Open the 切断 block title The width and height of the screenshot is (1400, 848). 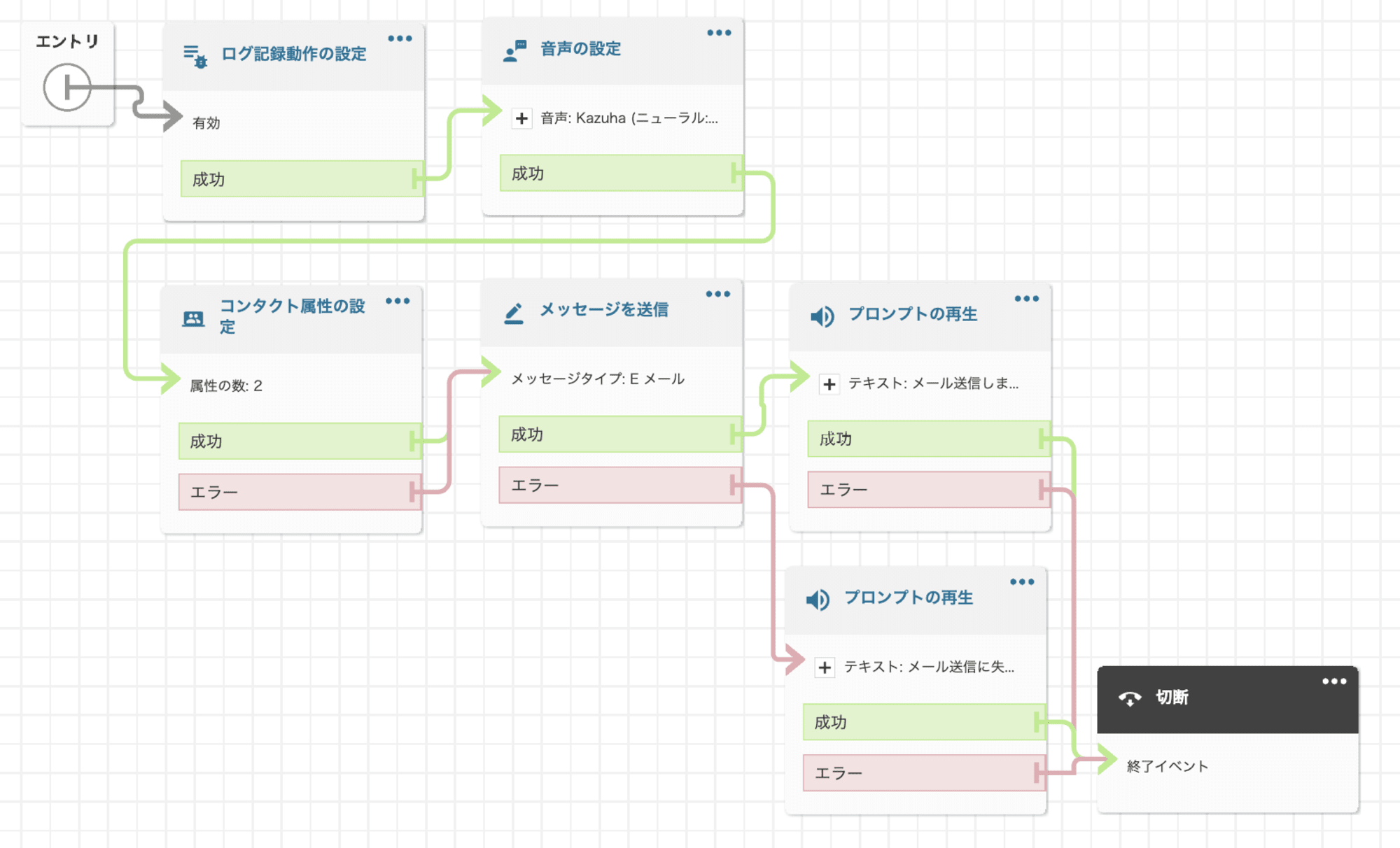click(1172, 697)
